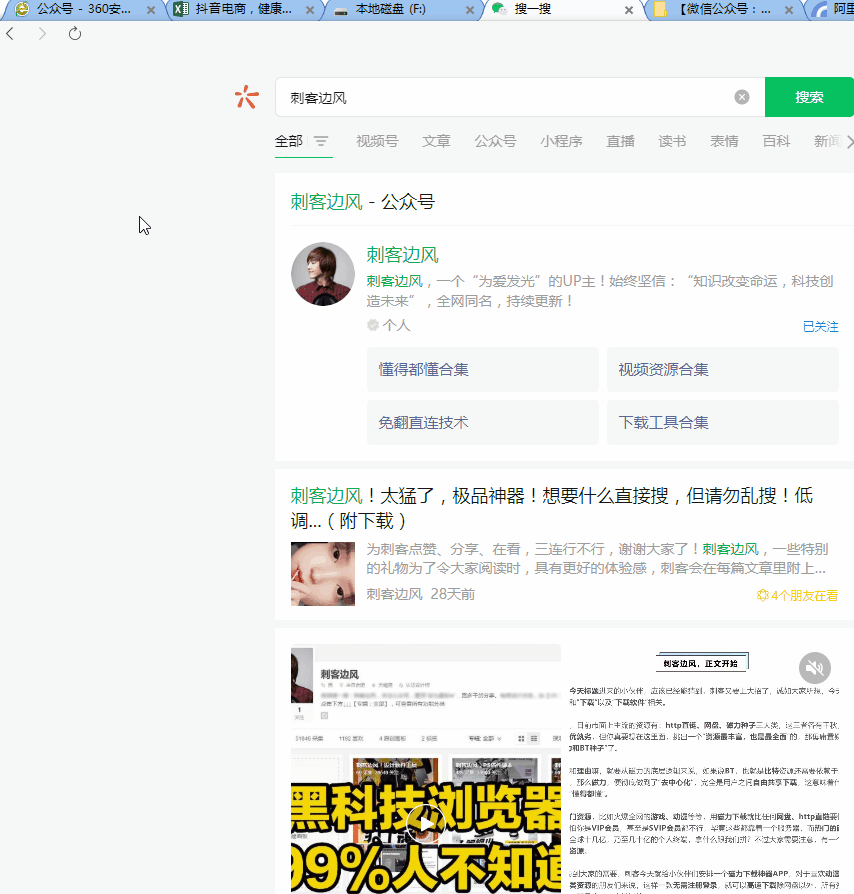Click the 刺客边风 account avatar photo

(323, 274)
